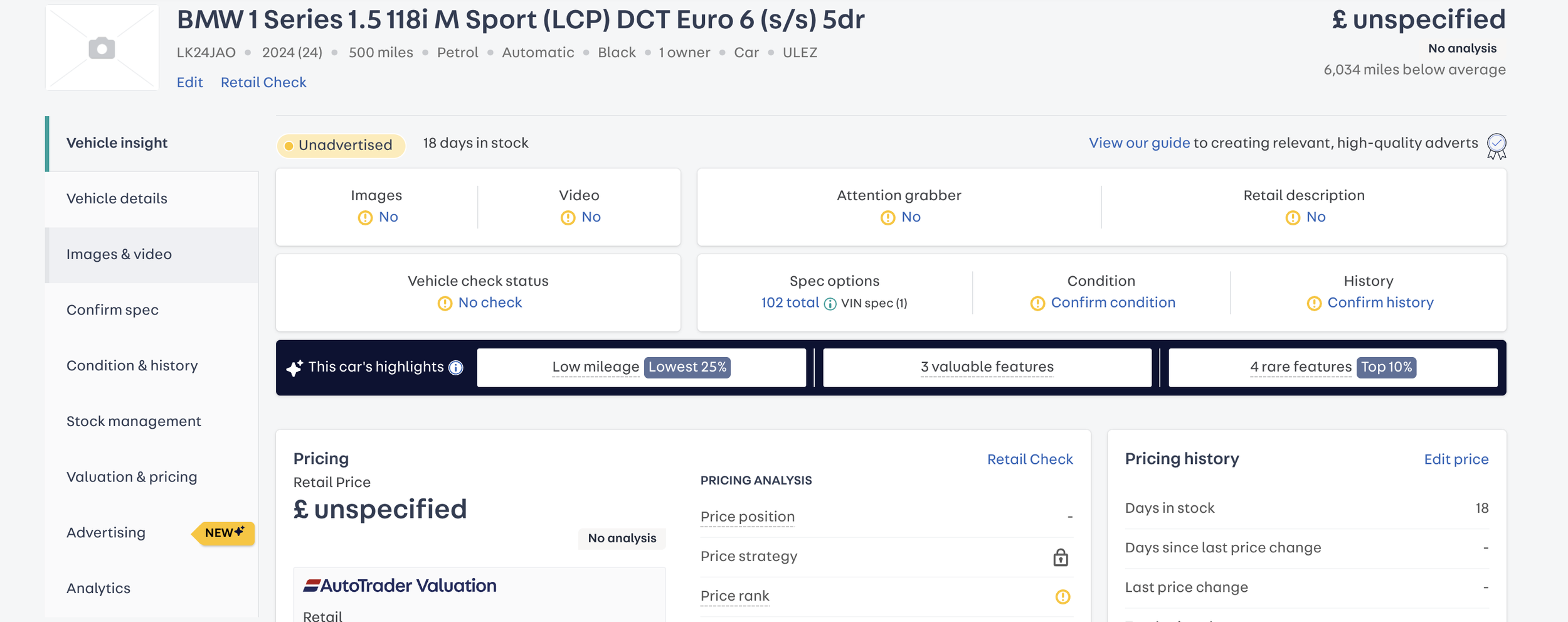This screenshot has height=622, width=1568.
Task: Open Retail Check link below vehicle title
Action: click(x=263, y=83)
